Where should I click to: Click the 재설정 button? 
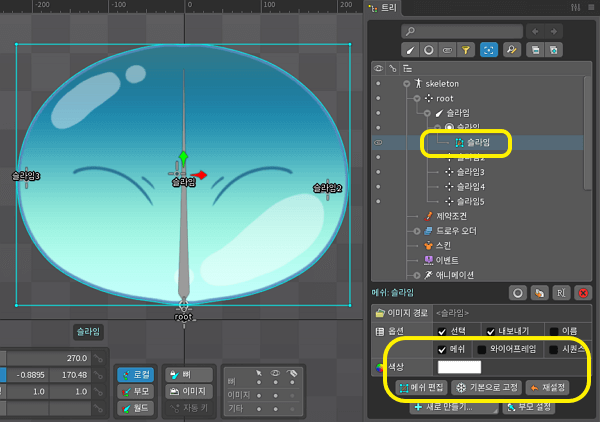pyautogui.click(x=547, y=388)
